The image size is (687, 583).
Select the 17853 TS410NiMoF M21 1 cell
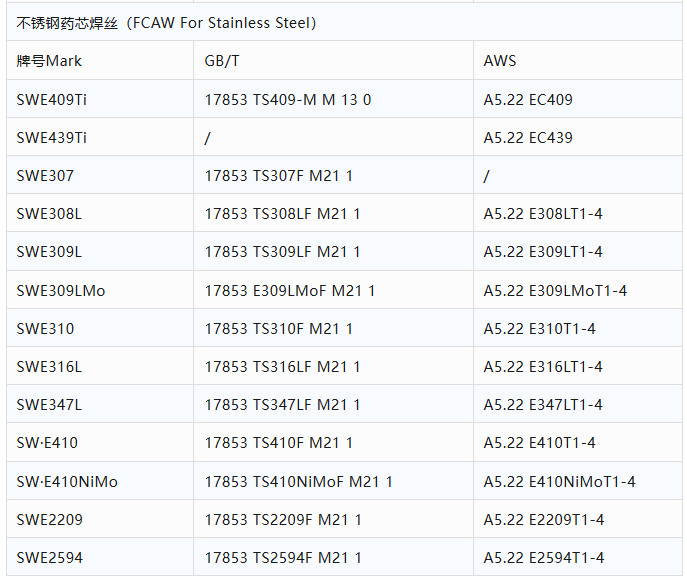(x=299, y=482)
